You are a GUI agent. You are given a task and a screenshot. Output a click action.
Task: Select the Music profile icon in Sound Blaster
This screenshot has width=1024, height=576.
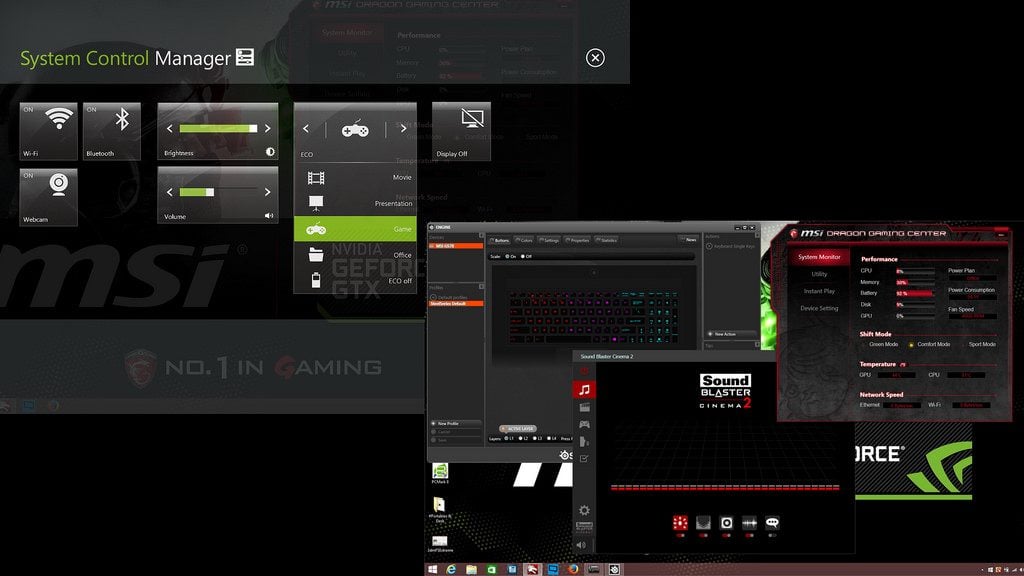[x=584, y=389]
